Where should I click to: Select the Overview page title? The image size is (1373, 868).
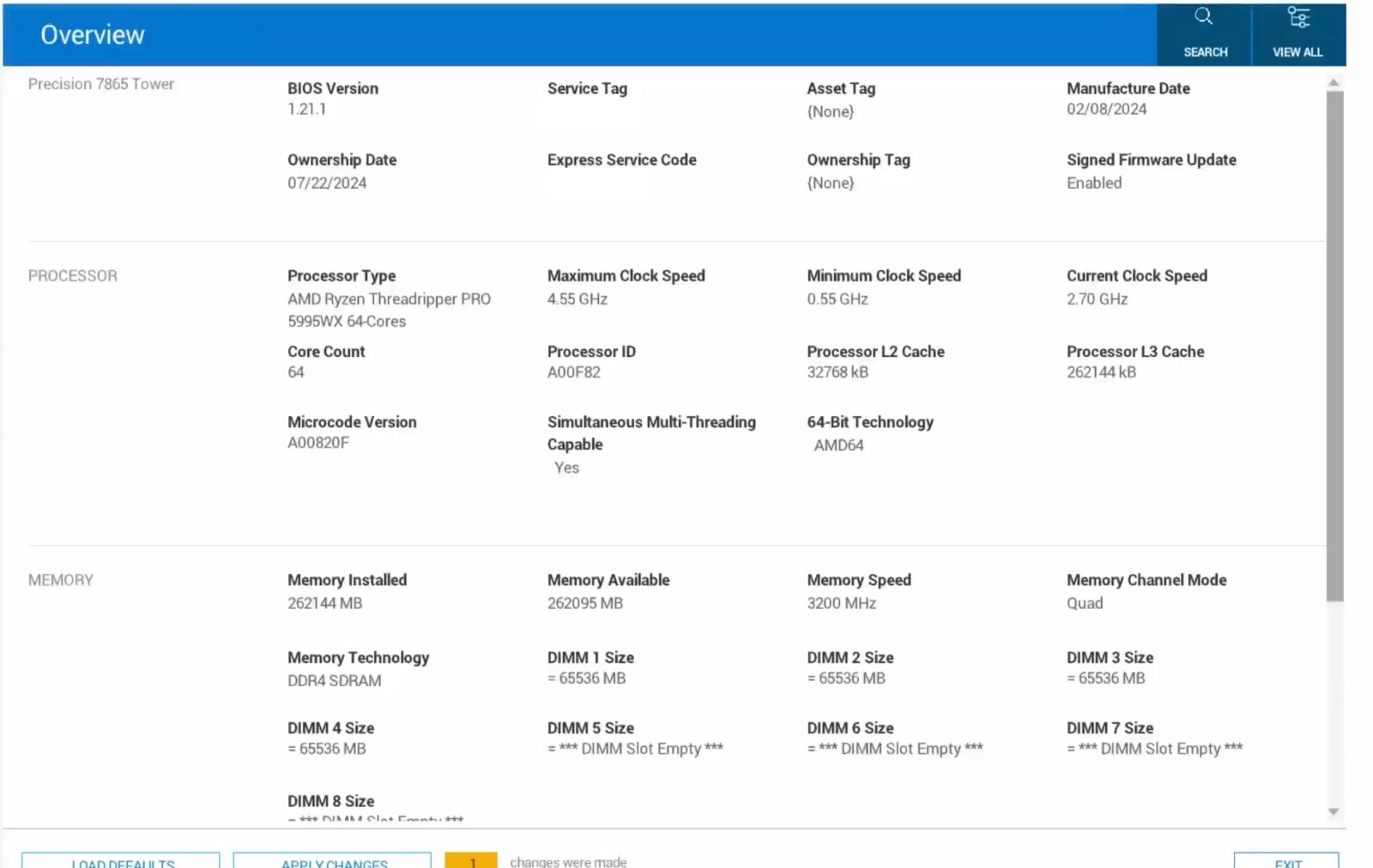click(93, 34)
